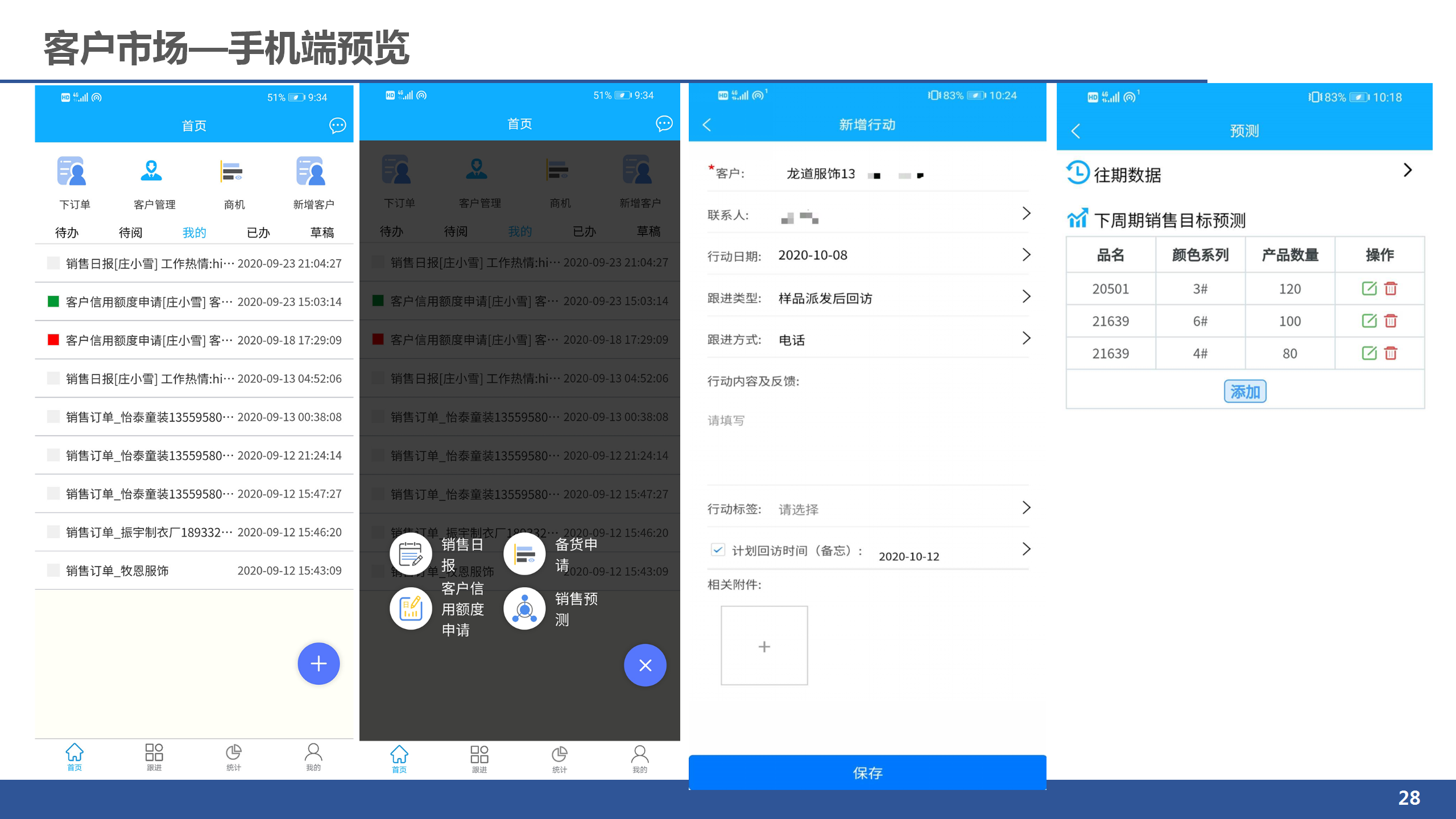This screenshot has width=1456, height=819.
Task: Go back from 新增行动 screen
Action: tap(707, 125)
